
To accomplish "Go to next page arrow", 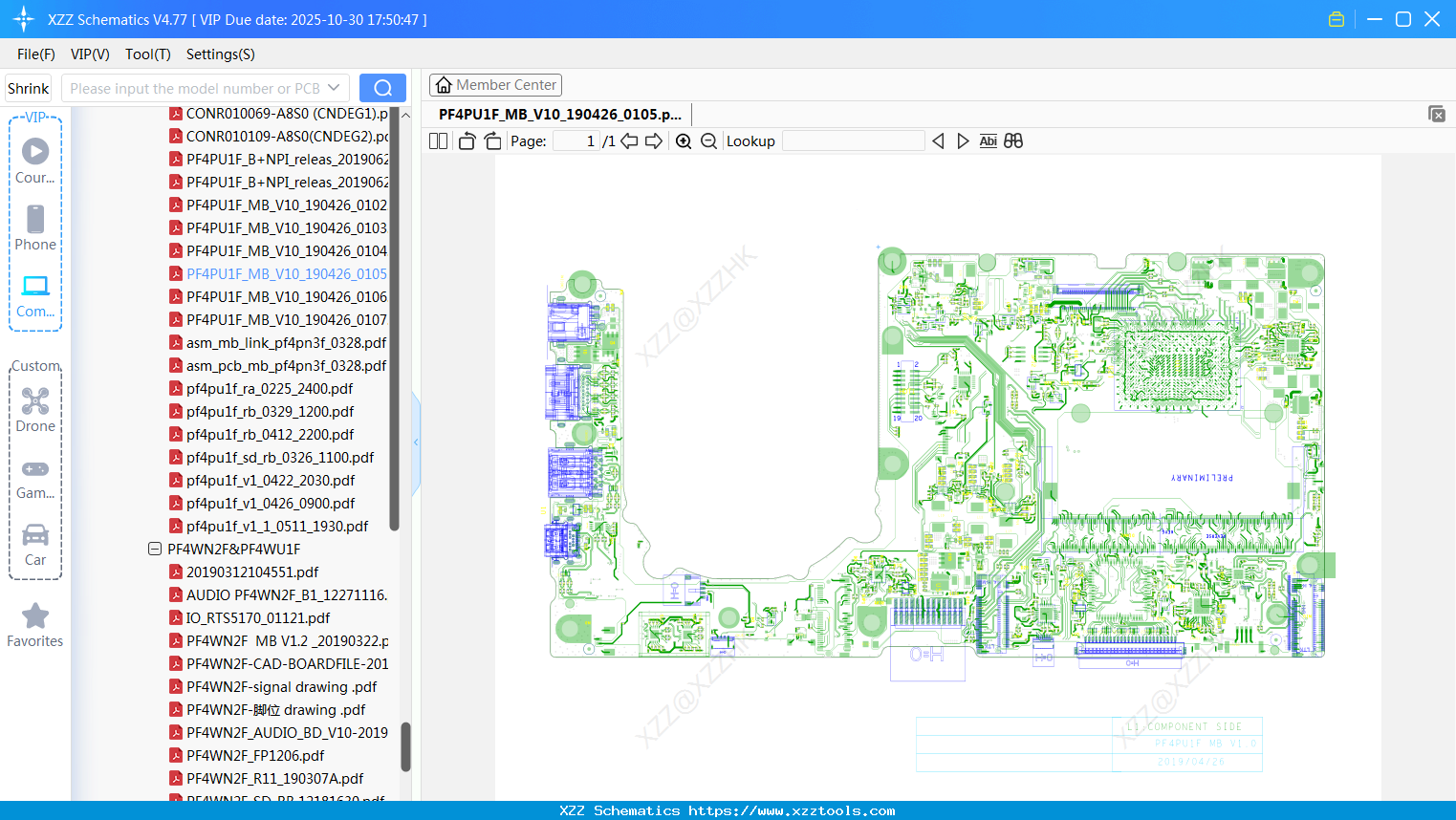I will coord(654,141).
